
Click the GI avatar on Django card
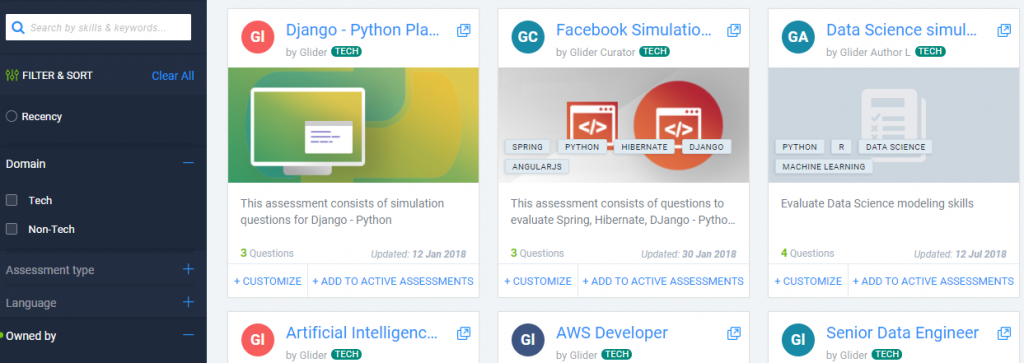click(x=257, y=37)
